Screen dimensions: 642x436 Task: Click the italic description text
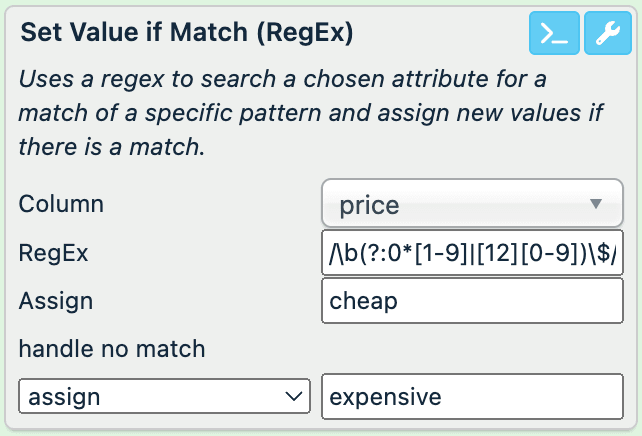[310, 112]
